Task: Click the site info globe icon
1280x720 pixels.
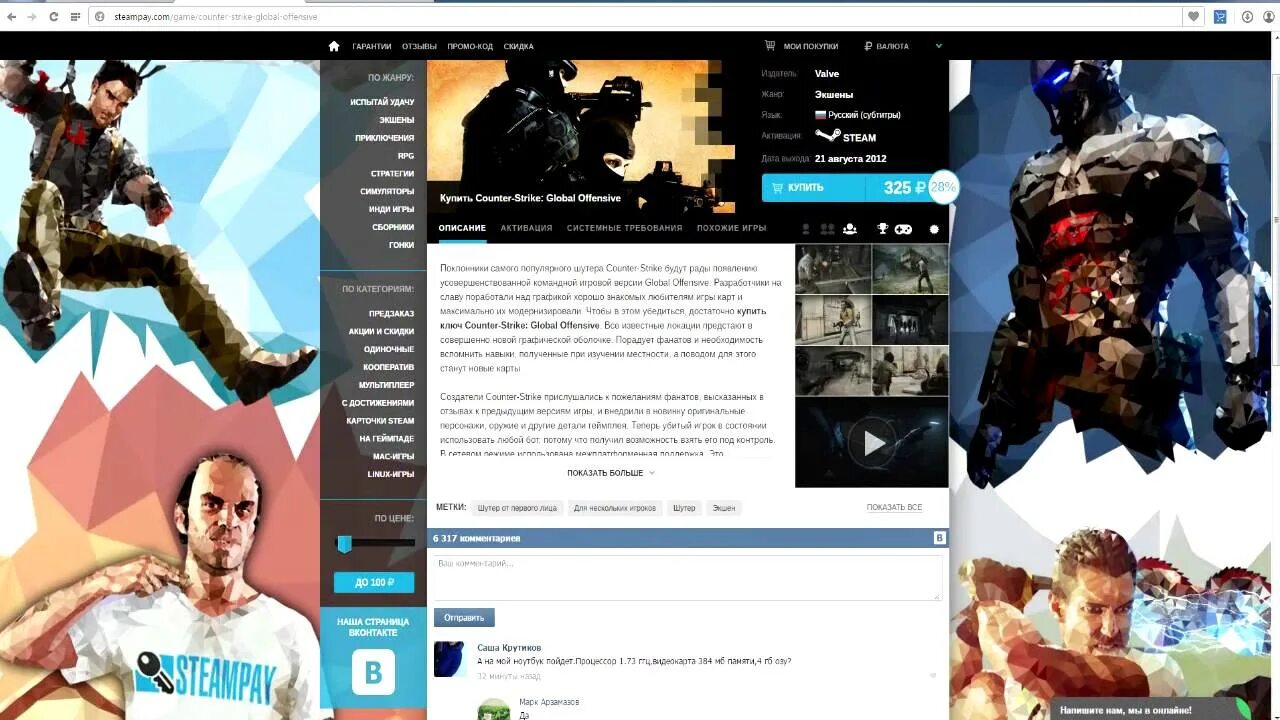Action: [98, 17]
